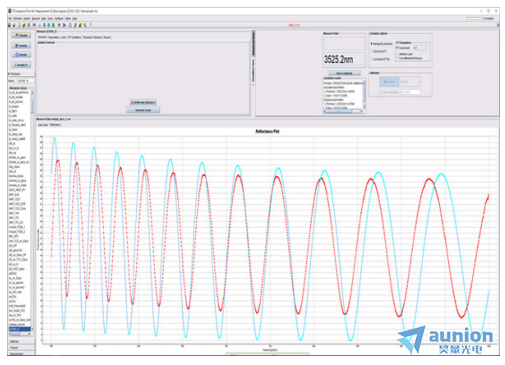Image resolution: width=505 pixels, height=365 pixels.
Task: Expand the Projects section at bottom left
Action: pos(21,348)
